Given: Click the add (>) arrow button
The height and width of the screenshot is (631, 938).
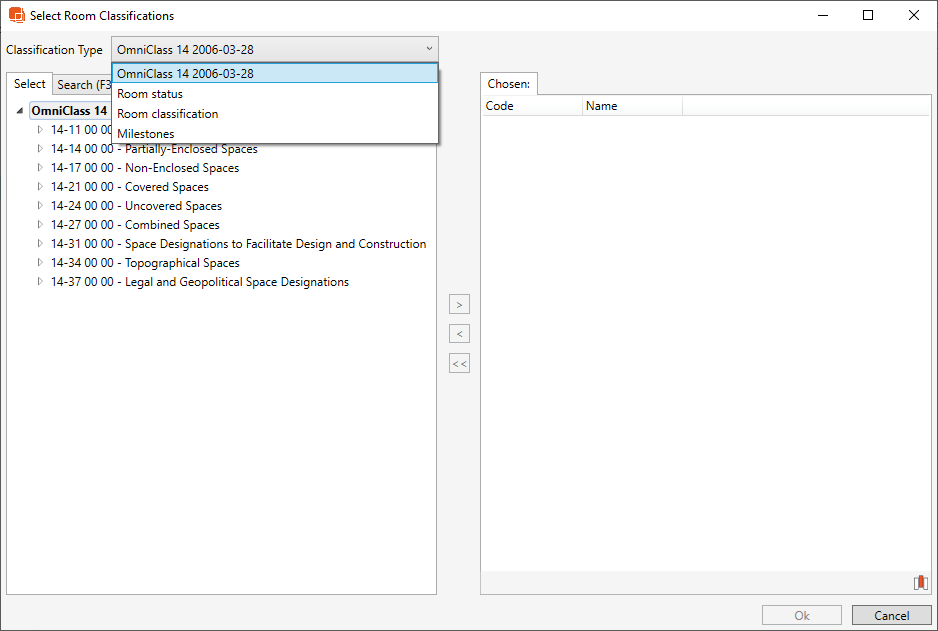Looking at the screenshot, I should tap(459, 305).
